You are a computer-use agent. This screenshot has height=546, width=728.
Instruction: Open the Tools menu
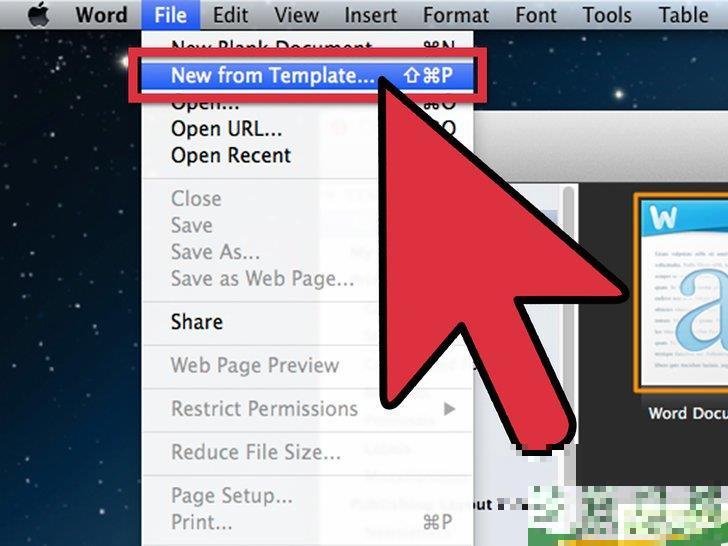click(607, 15)
